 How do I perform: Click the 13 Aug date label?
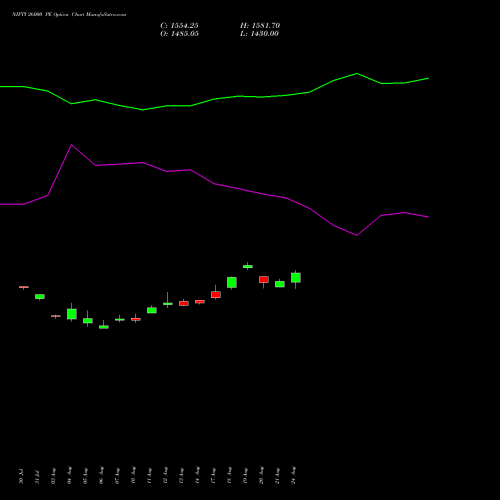(x=181, y=476)
